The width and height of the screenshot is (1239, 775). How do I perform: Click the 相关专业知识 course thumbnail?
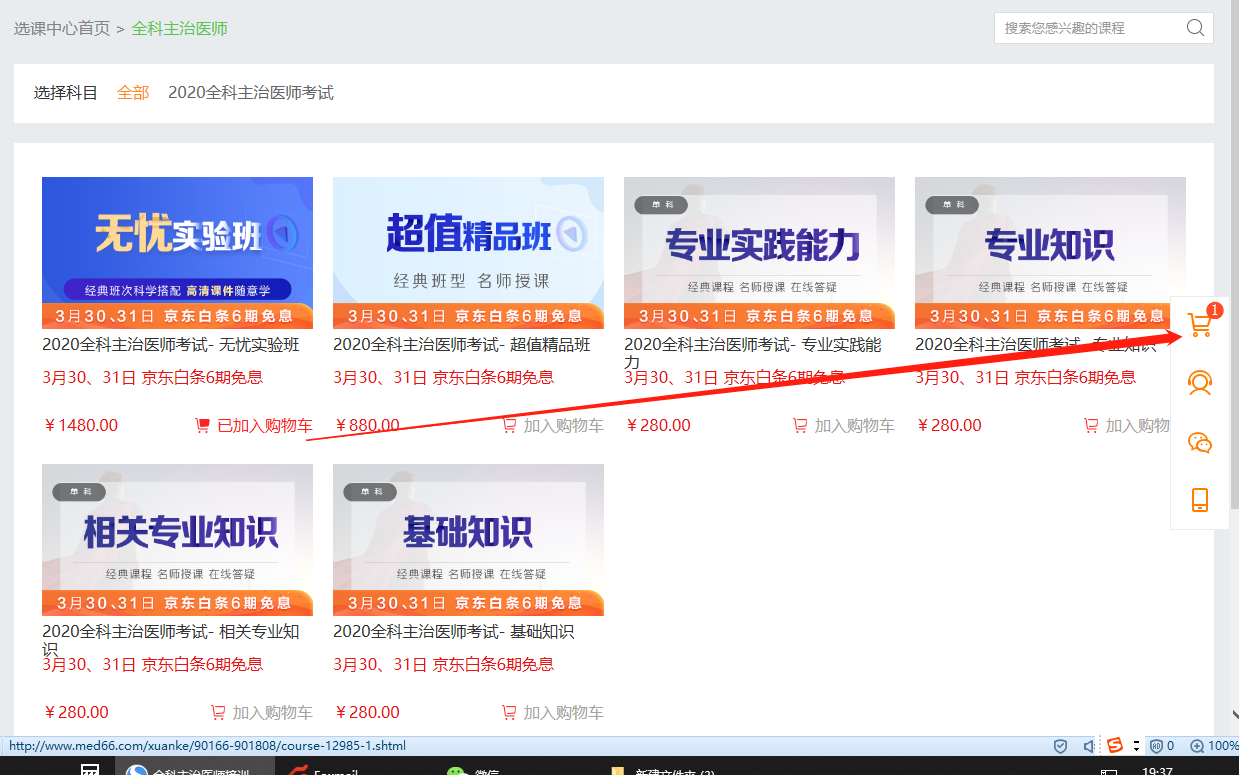tap(177, 539)
